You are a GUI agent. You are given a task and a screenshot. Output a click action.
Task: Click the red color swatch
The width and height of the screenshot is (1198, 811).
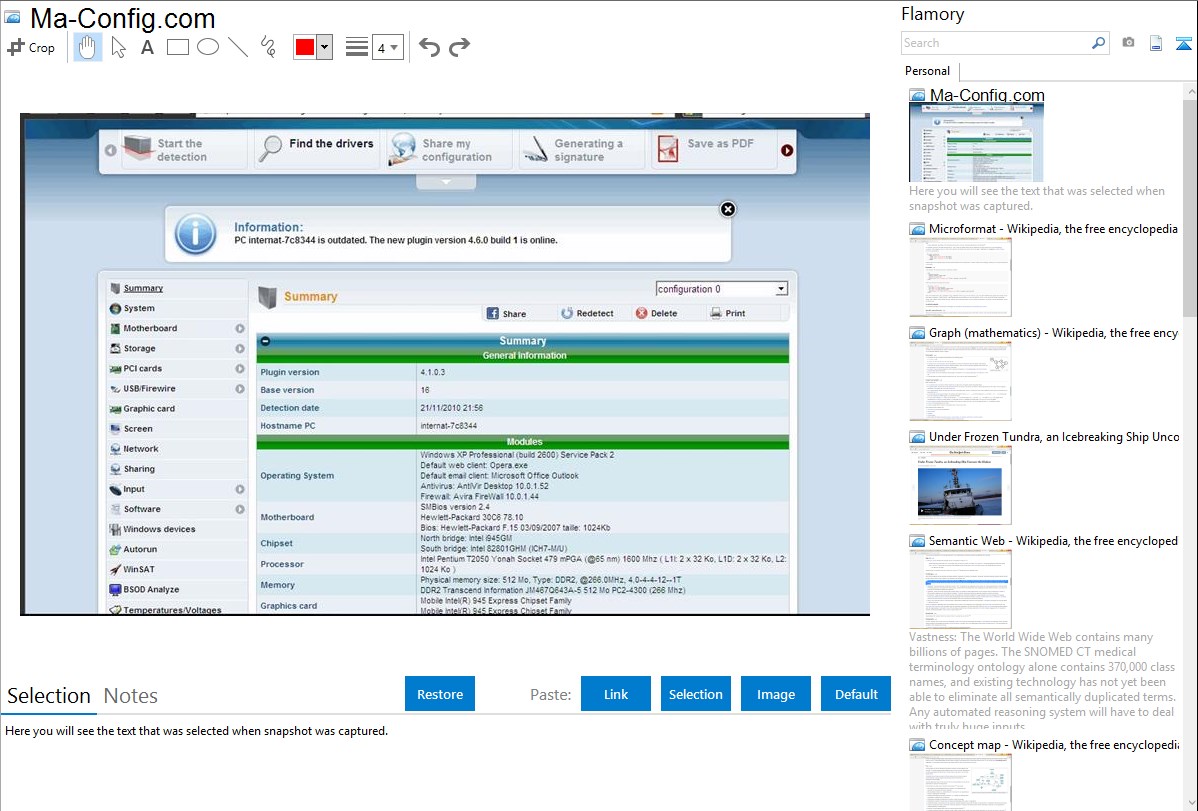click(305, 47)
